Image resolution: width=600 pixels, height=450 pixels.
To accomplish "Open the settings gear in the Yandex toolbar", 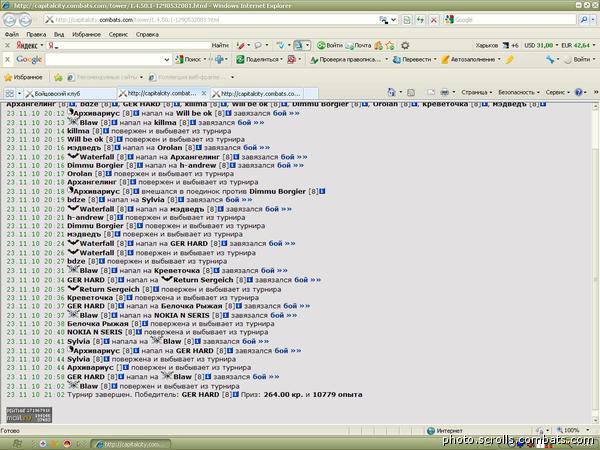I will 405,46.
